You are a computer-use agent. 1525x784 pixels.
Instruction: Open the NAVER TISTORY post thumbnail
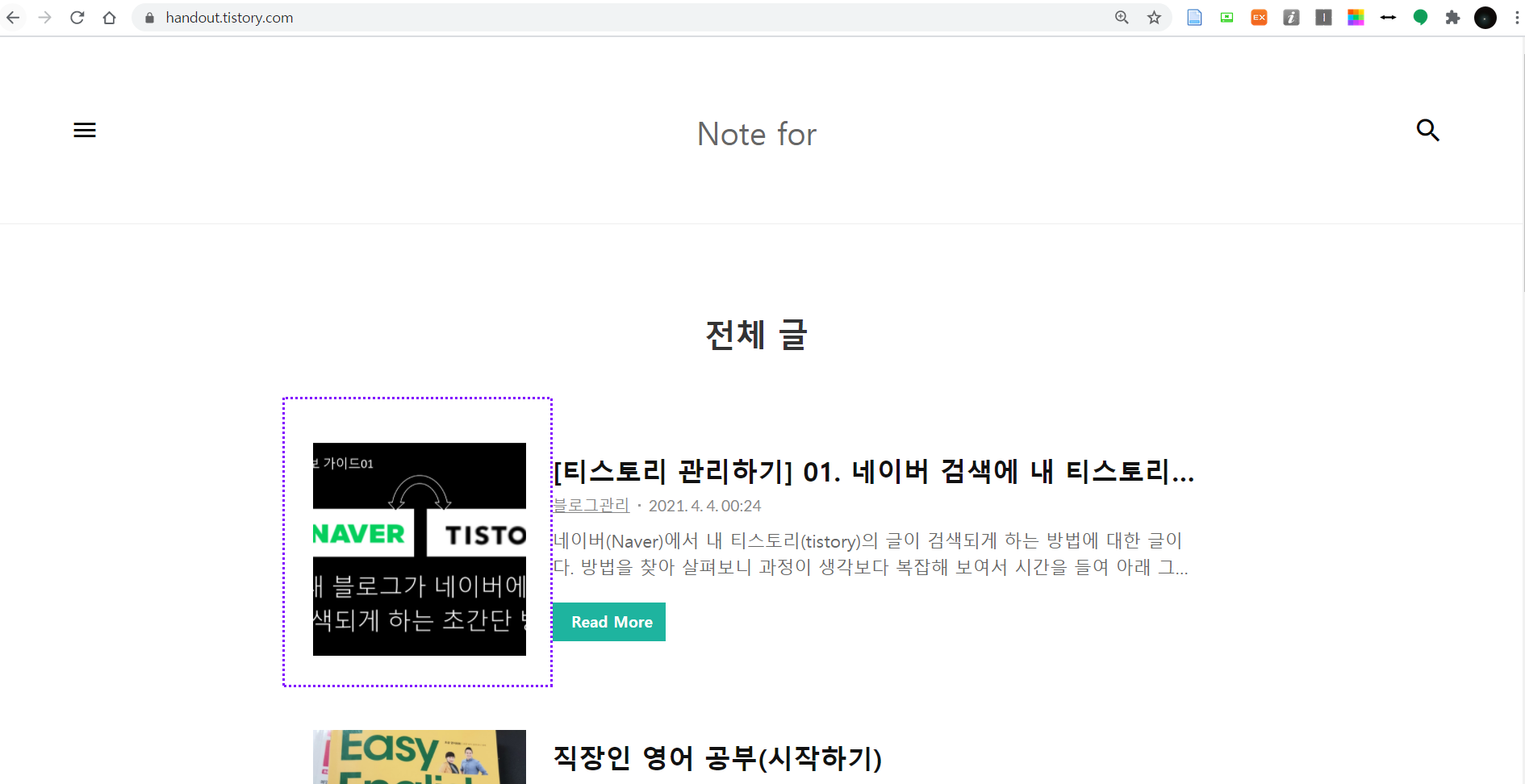420,549
